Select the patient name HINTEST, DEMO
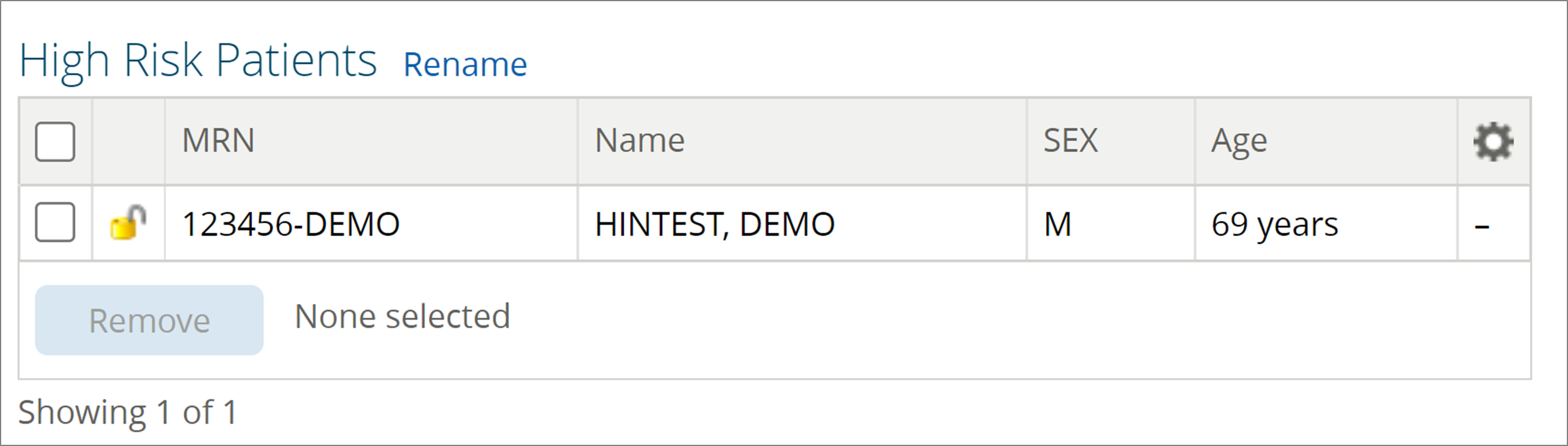 pos(714,224)
